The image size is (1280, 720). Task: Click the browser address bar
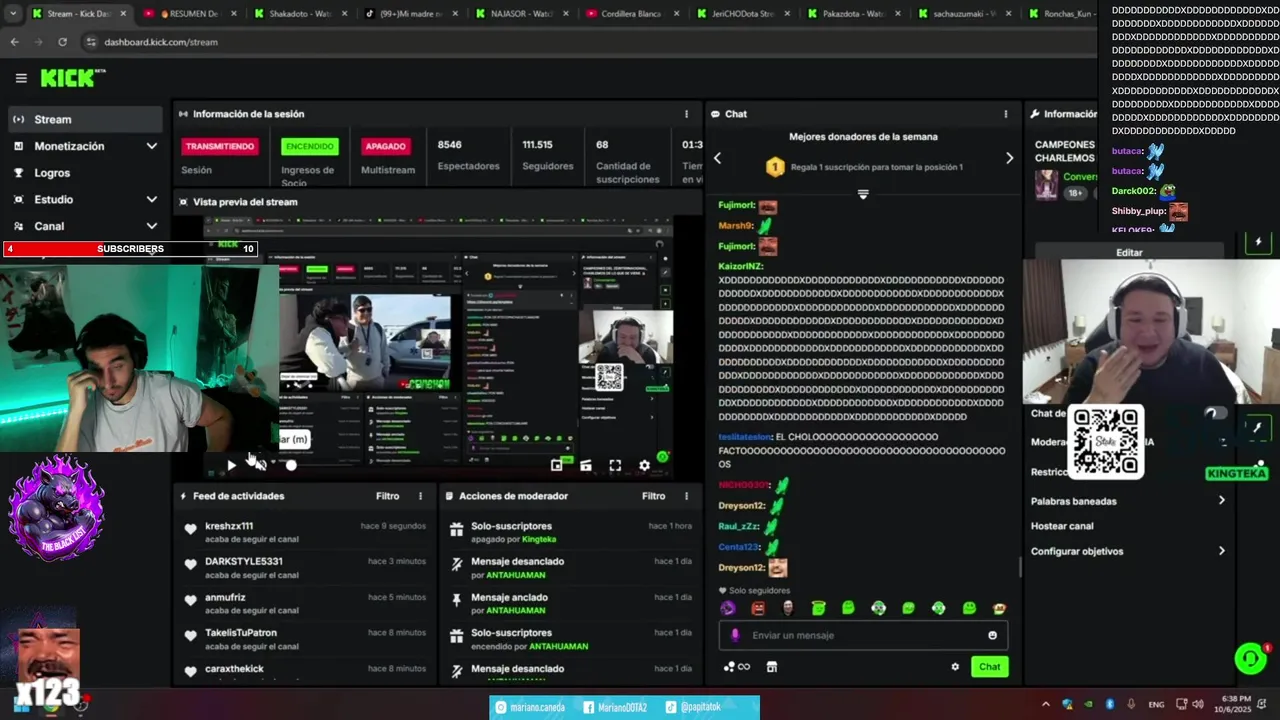tap(590, 42)
